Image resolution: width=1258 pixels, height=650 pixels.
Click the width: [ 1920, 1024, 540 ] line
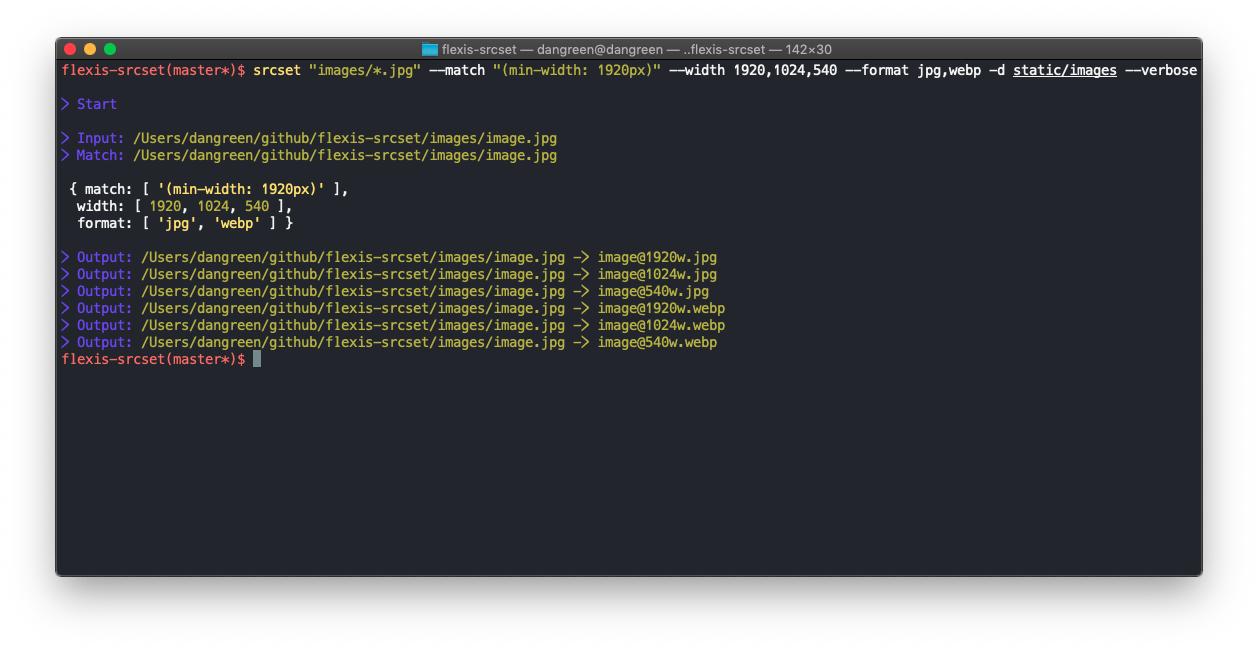point(185,206)
